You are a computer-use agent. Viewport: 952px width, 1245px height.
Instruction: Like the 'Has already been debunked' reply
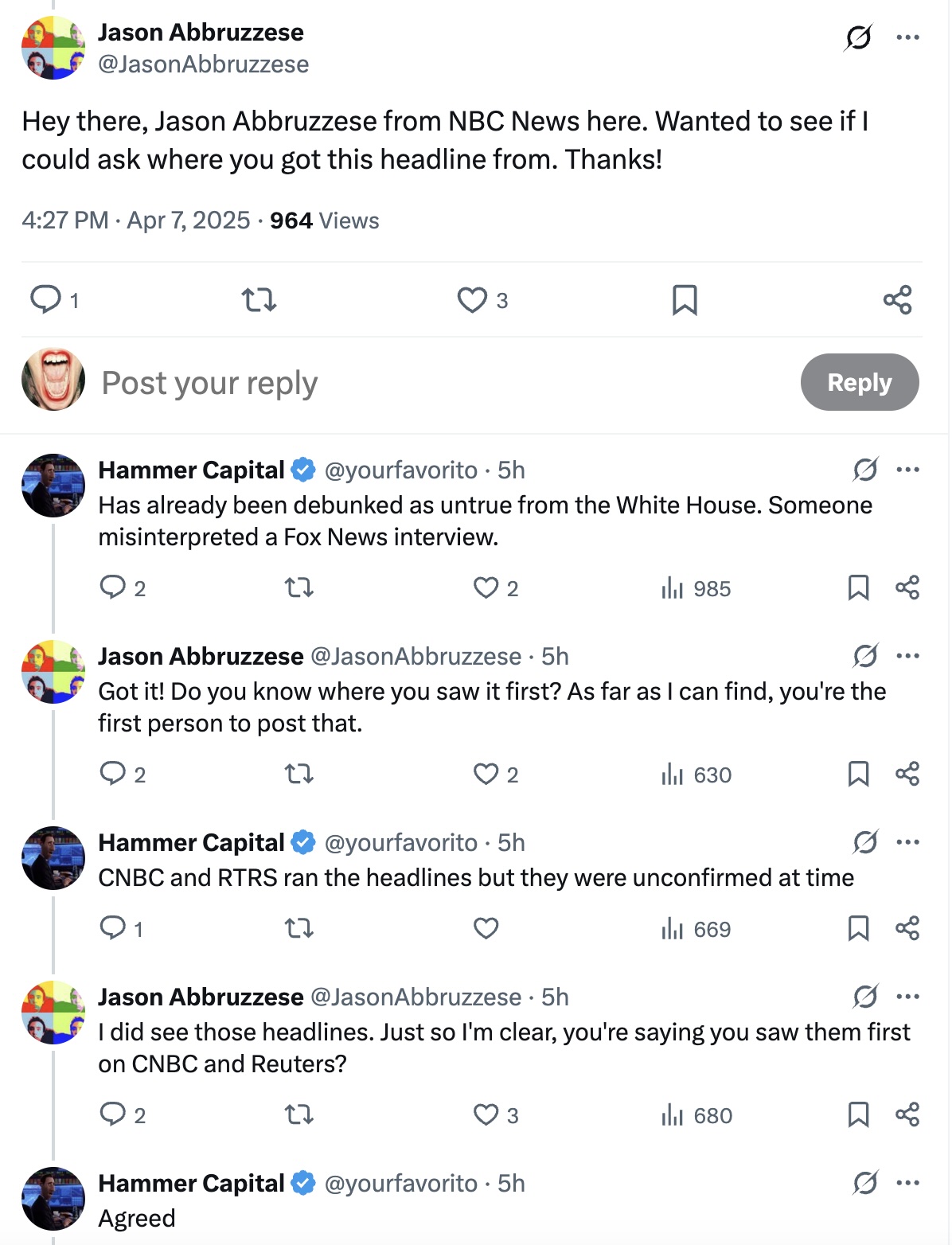coord(486,588)
